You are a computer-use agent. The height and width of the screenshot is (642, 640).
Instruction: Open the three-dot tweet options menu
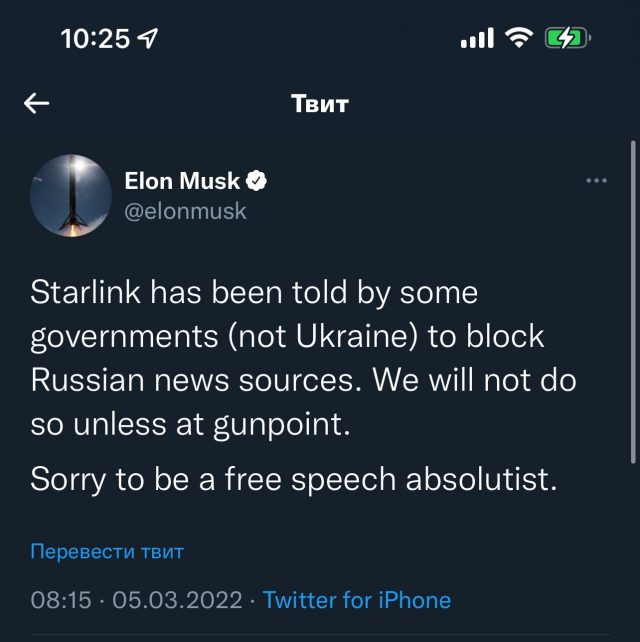click(596, 181)
